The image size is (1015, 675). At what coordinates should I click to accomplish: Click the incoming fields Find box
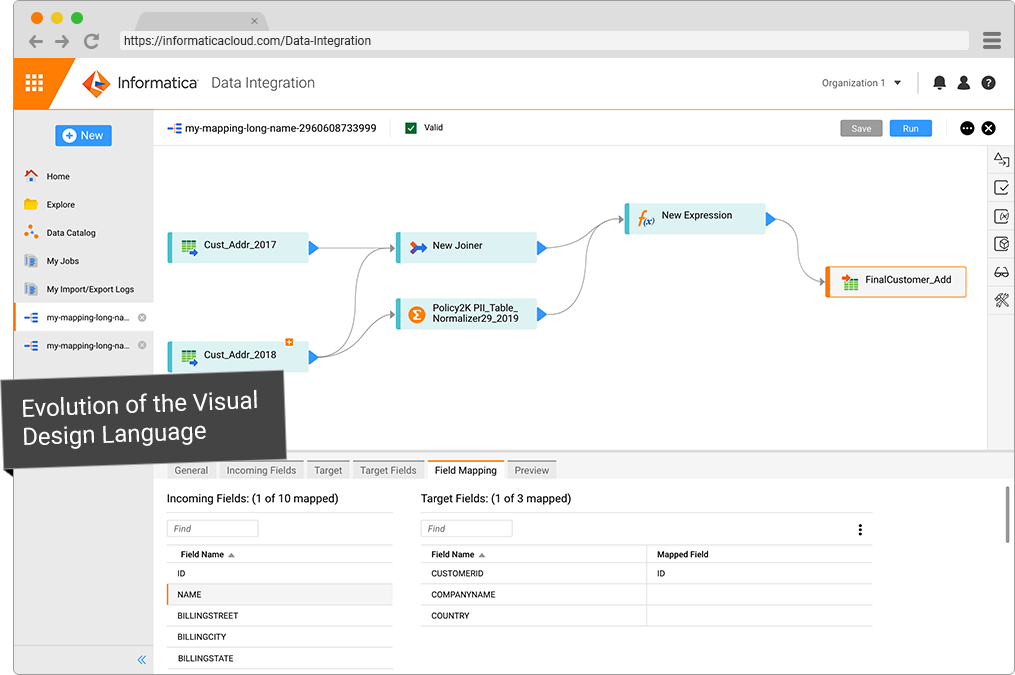(x=212, y=528)
